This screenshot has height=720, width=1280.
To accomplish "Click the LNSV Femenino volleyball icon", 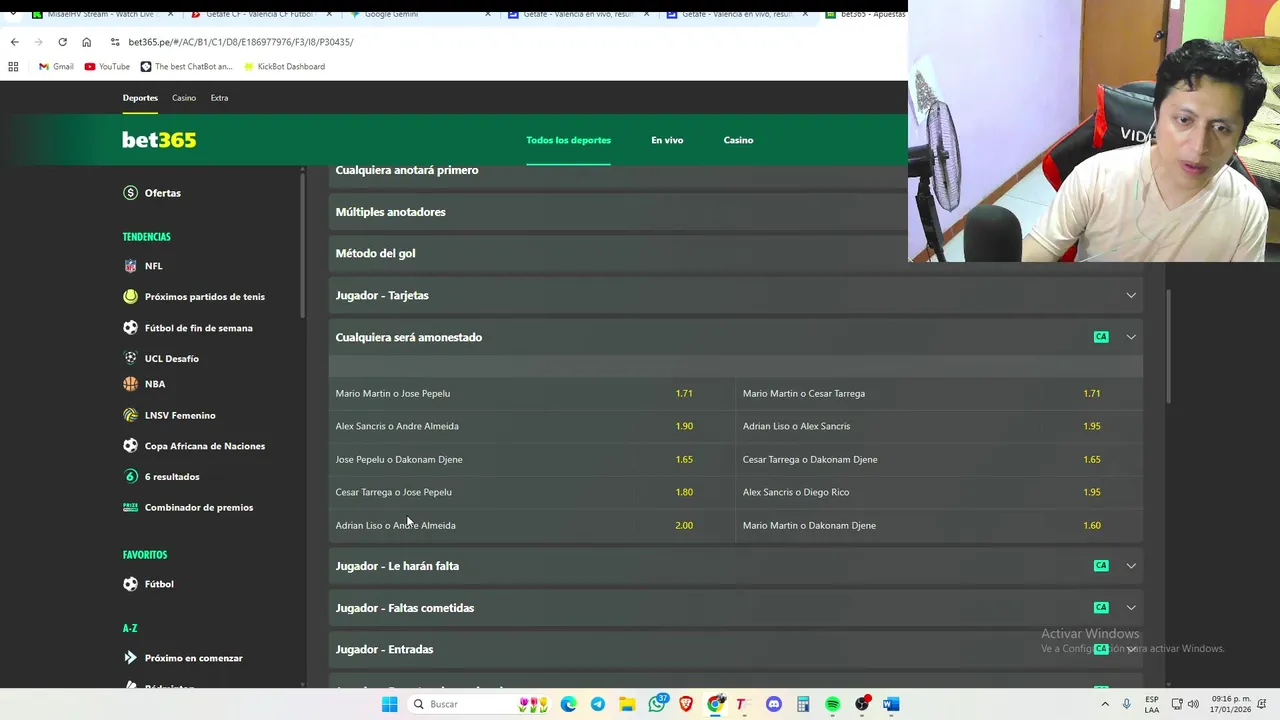I will (130, 415).
